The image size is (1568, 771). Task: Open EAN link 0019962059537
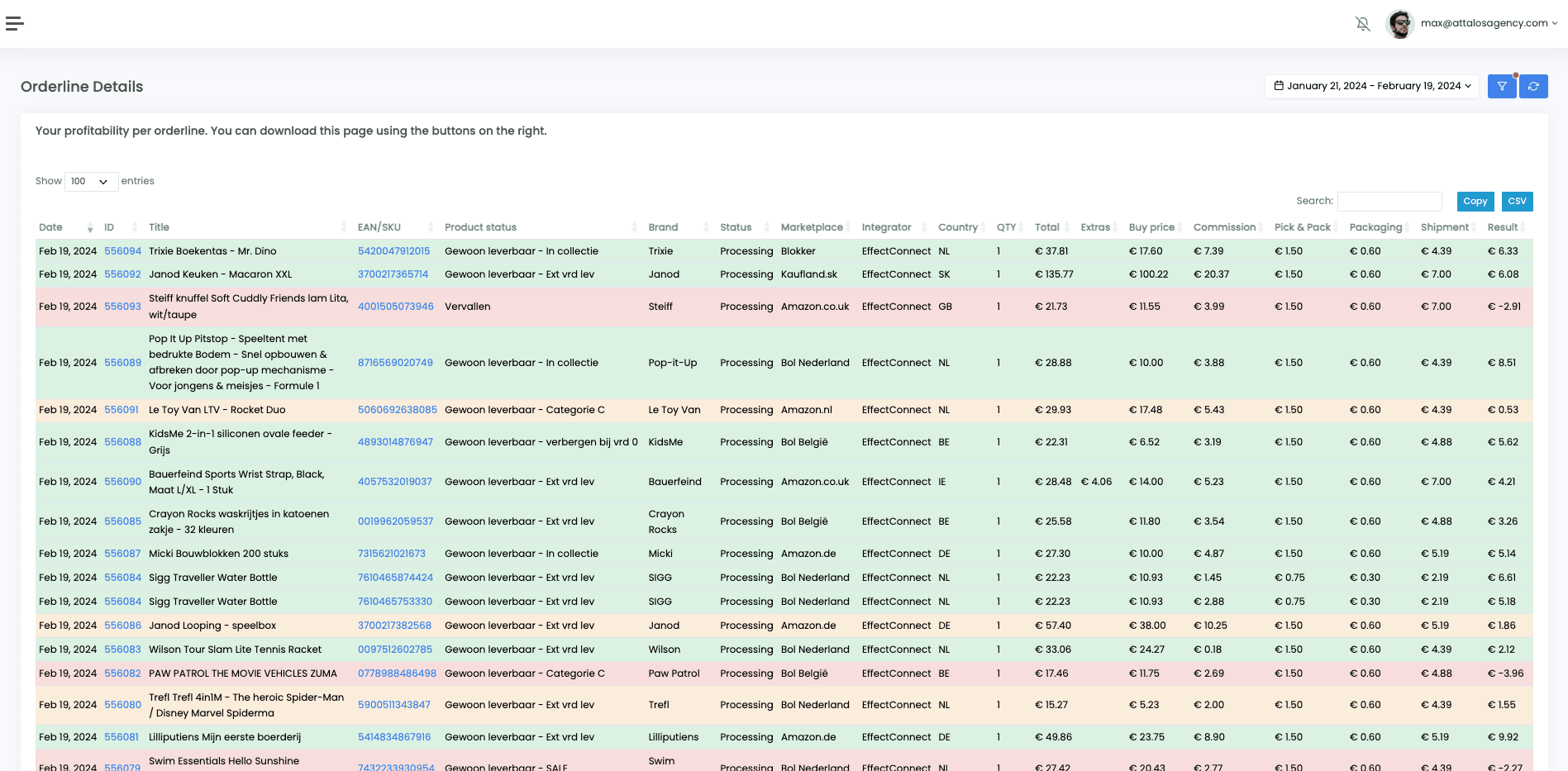pyautogui.click(x=395, y=521)
